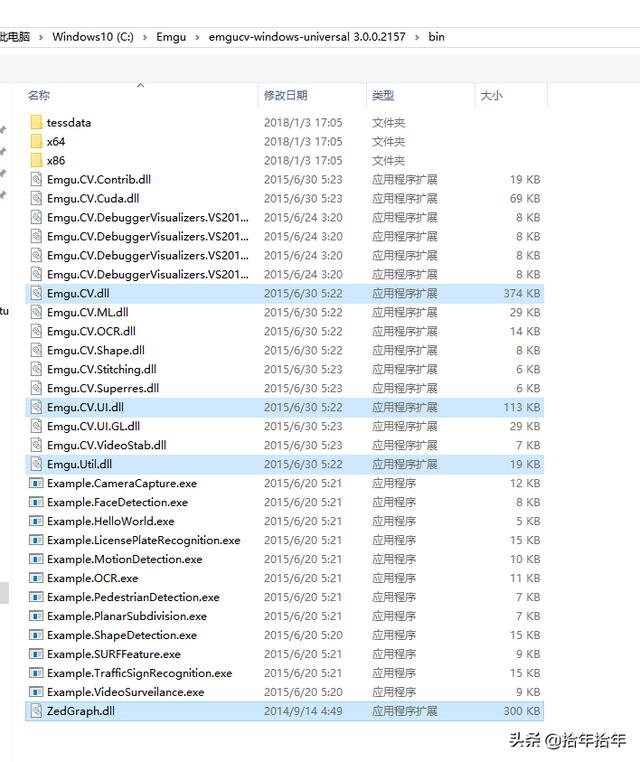Click the Example.OCR.exe application icon
Screen dimensions: 640x762
[36, 578]
